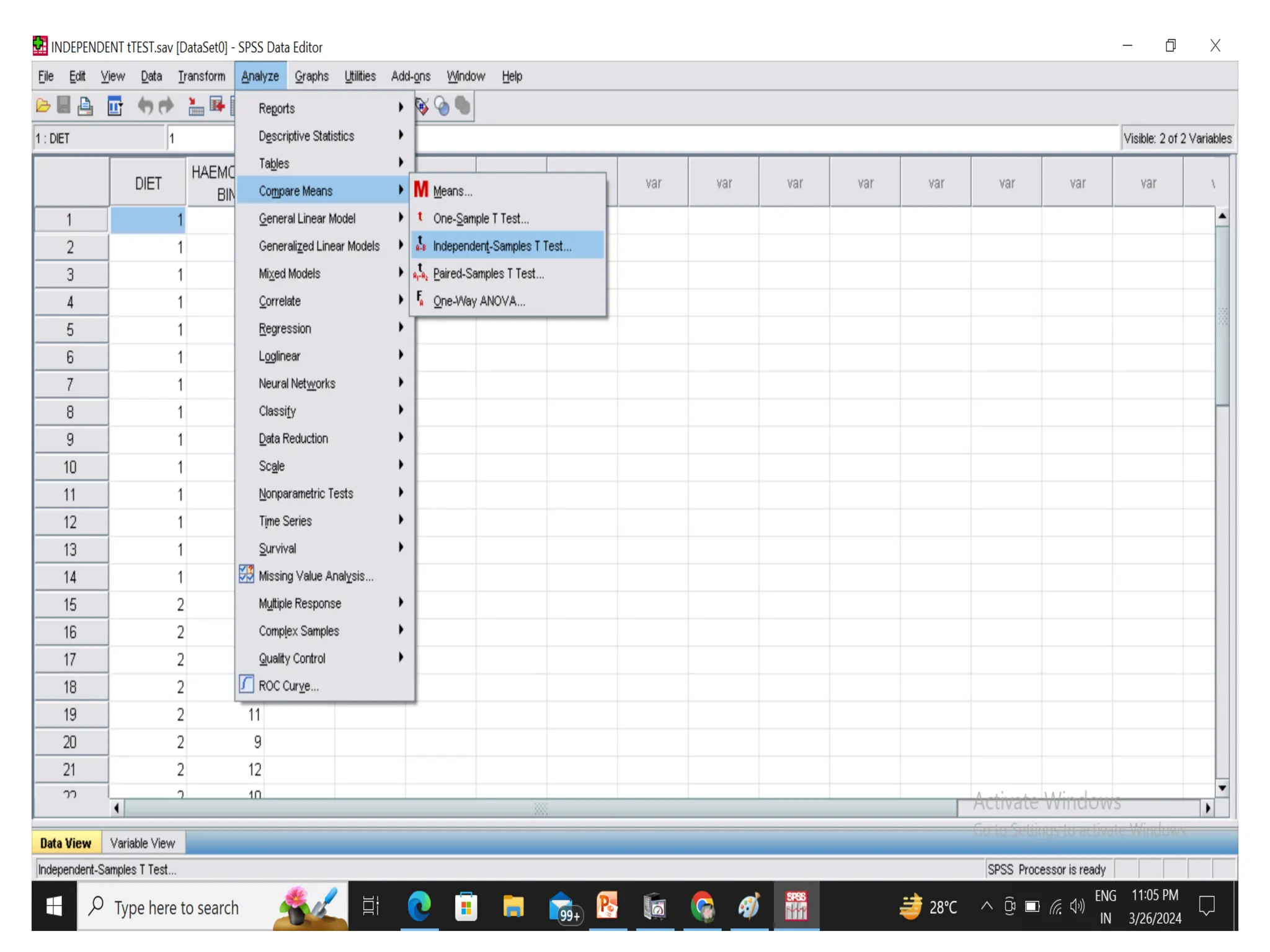1270x952 pixels.
Task: Click the vertical scrollbar down arrow
Action: (x=1222, y=788)
